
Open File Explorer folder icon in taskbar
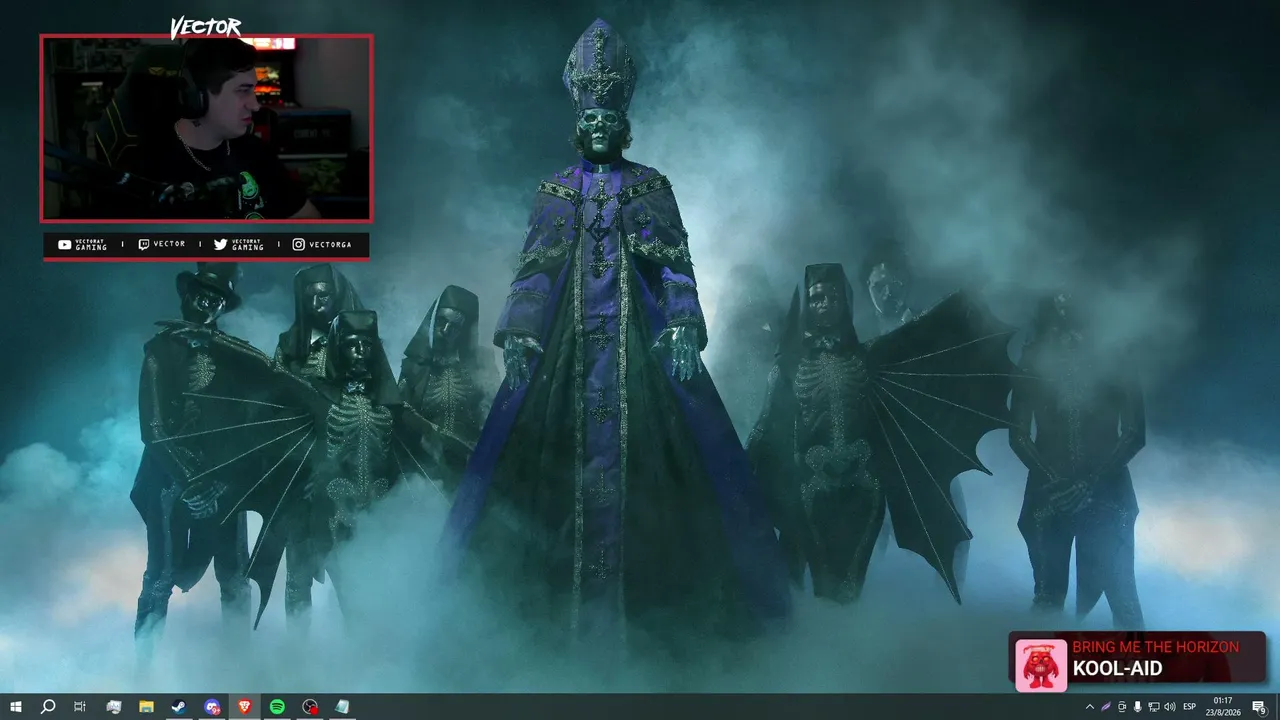(146, 707)
